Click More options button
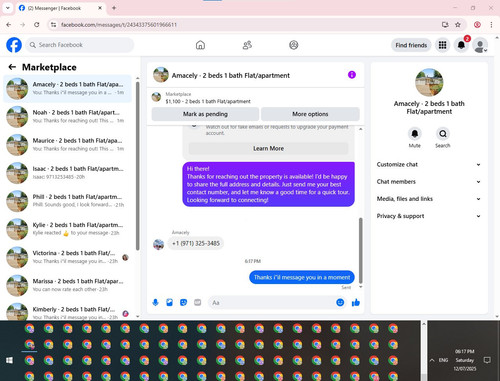The width and height of the screenshot is (500, 381). pyautogui.click(x=310, y=114)
